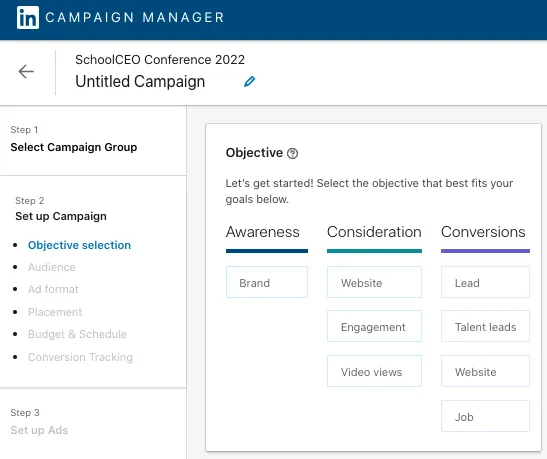Viewport: 547px width, 459px height.
Task: Click the LinkedIn logo icon
Action: point(28,17)
